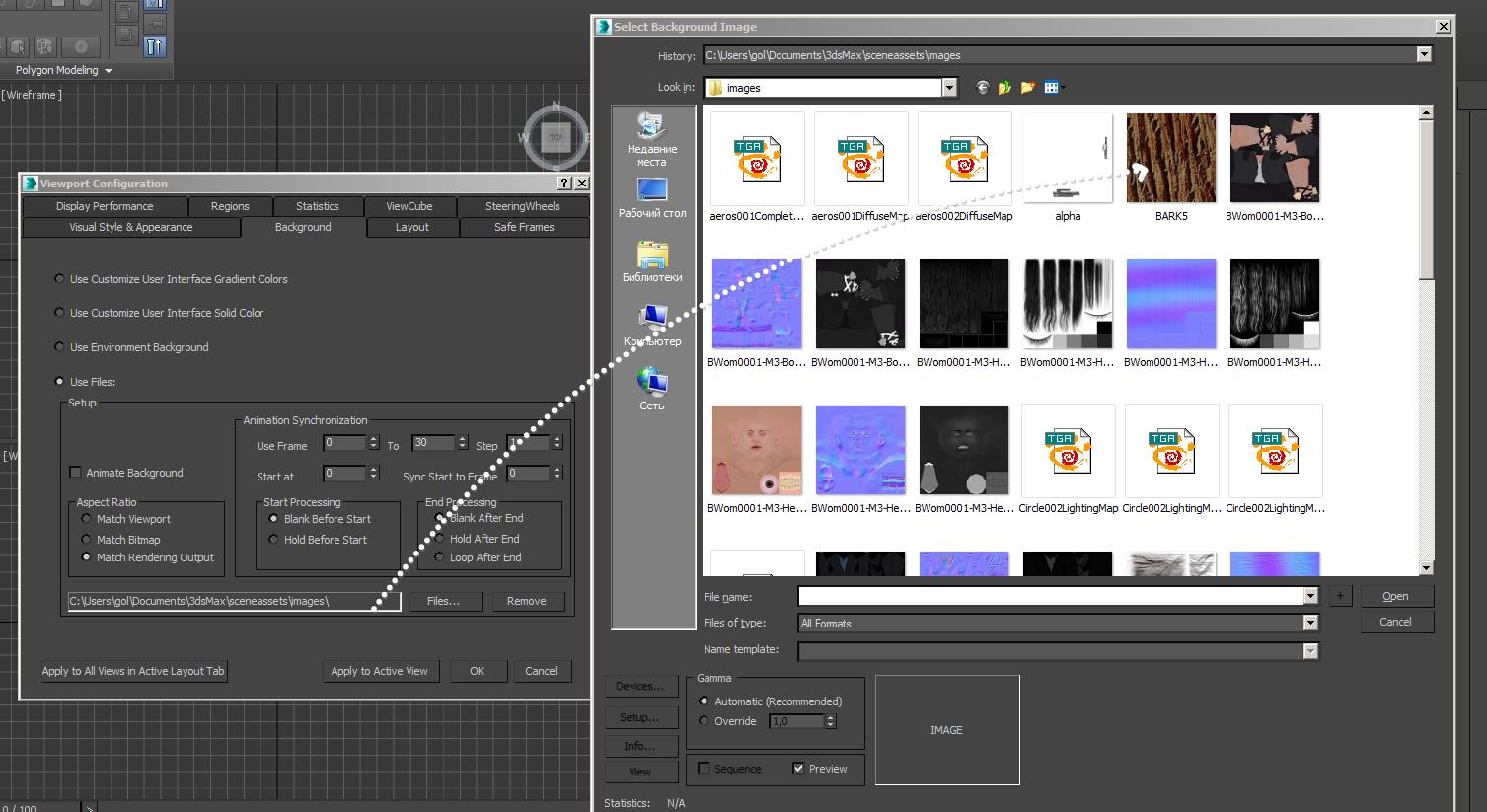Open the ViewCube tab
The image size is (1487, 812).
click(409, 206)
